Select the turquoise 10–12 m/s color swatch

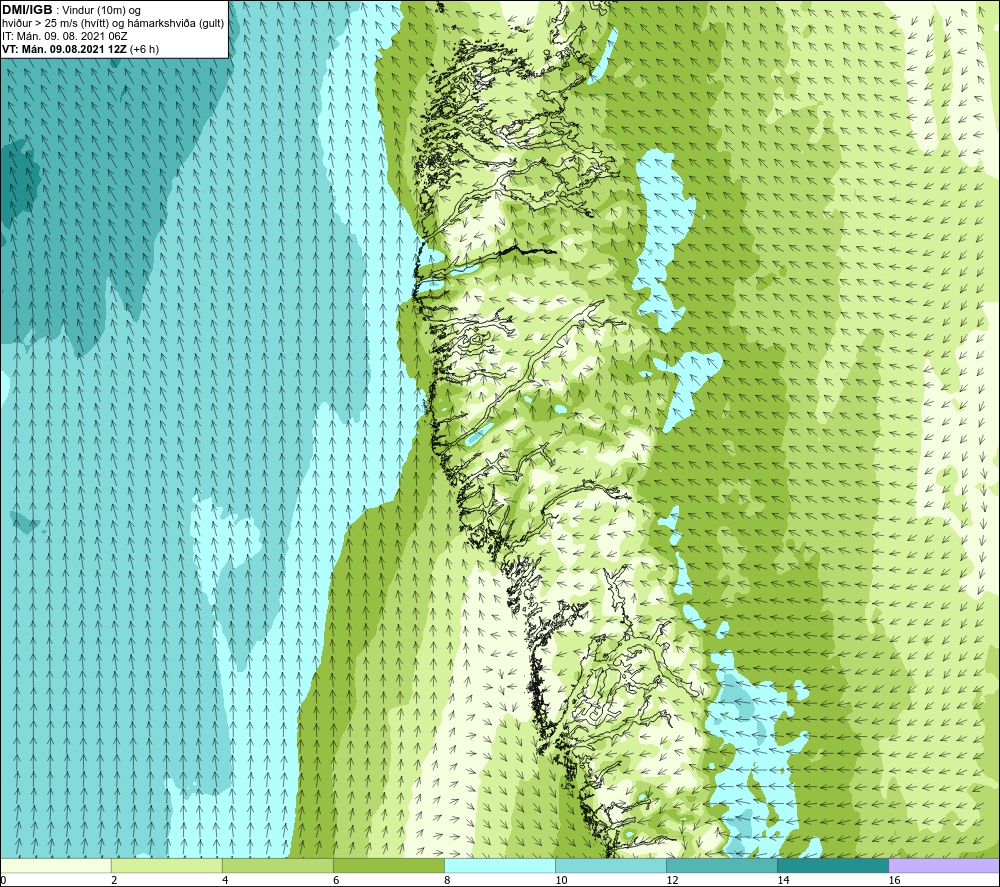click(611, 865)
